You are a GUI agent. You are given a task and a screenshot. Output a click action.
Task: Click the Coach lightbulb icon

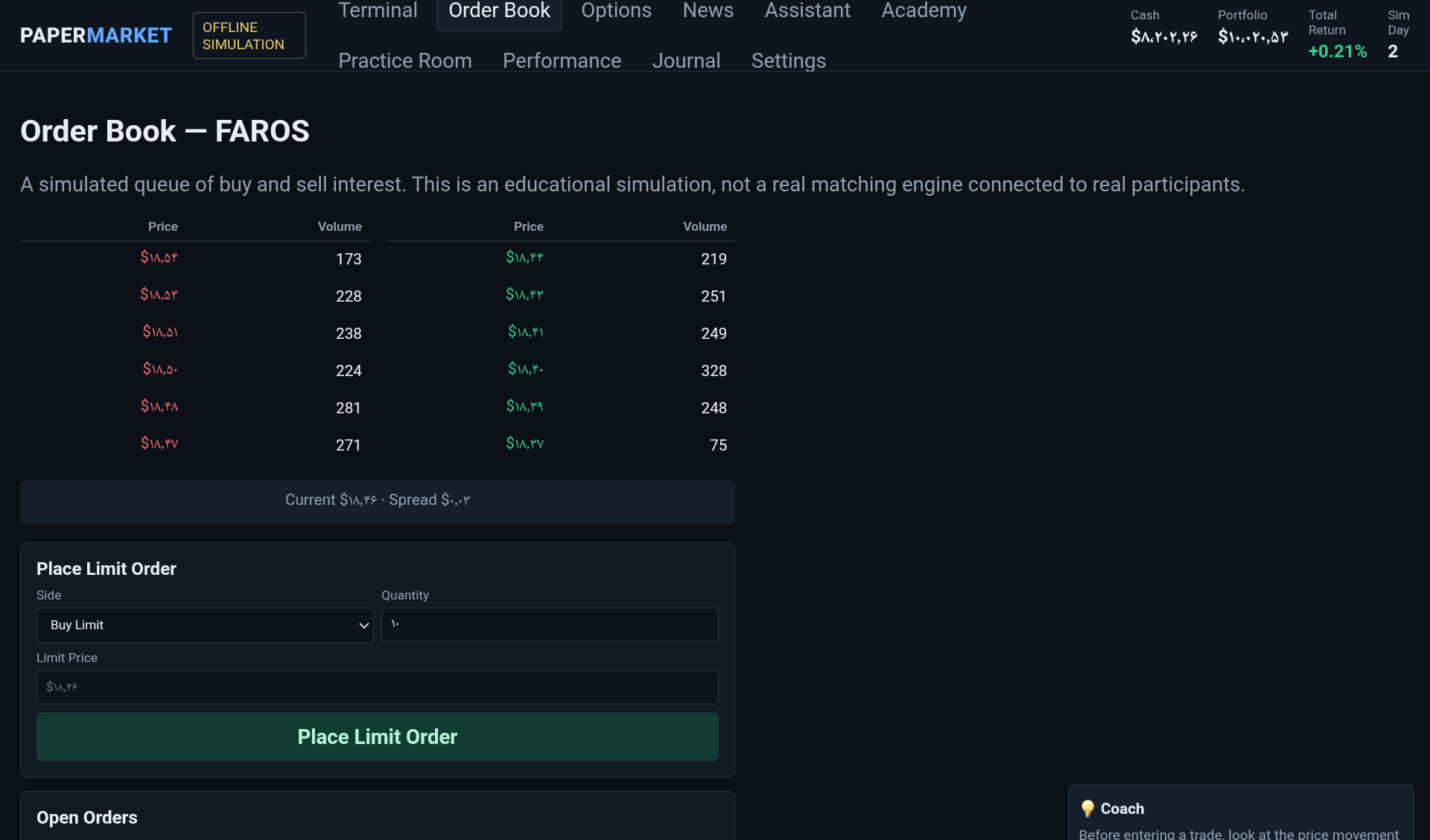click(x=1087, y=809)
